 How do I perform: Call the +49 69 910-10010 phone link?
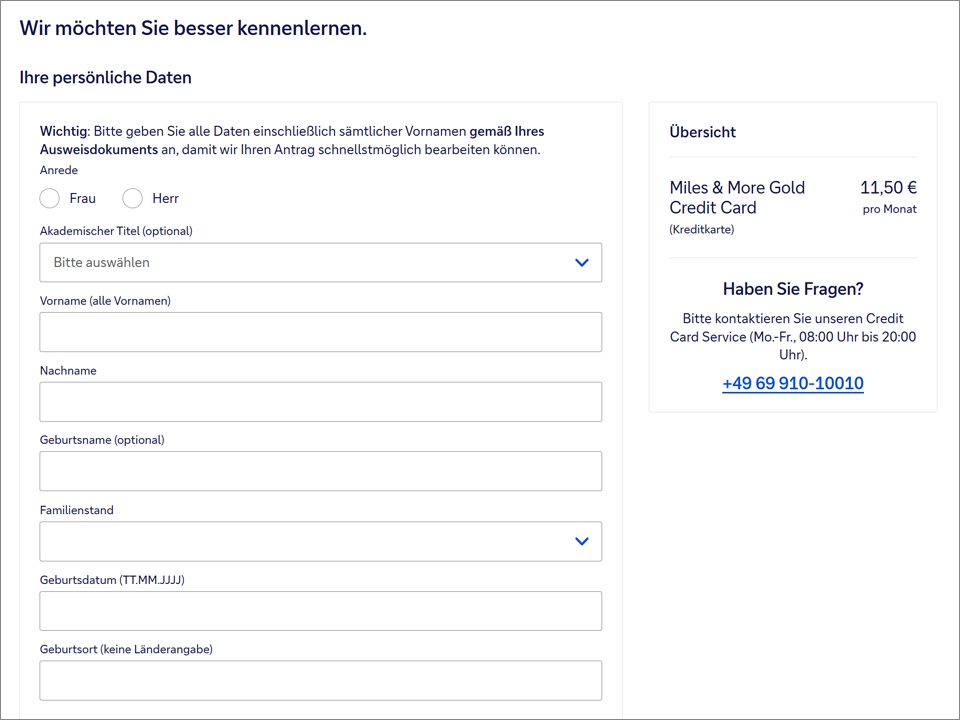792,383
